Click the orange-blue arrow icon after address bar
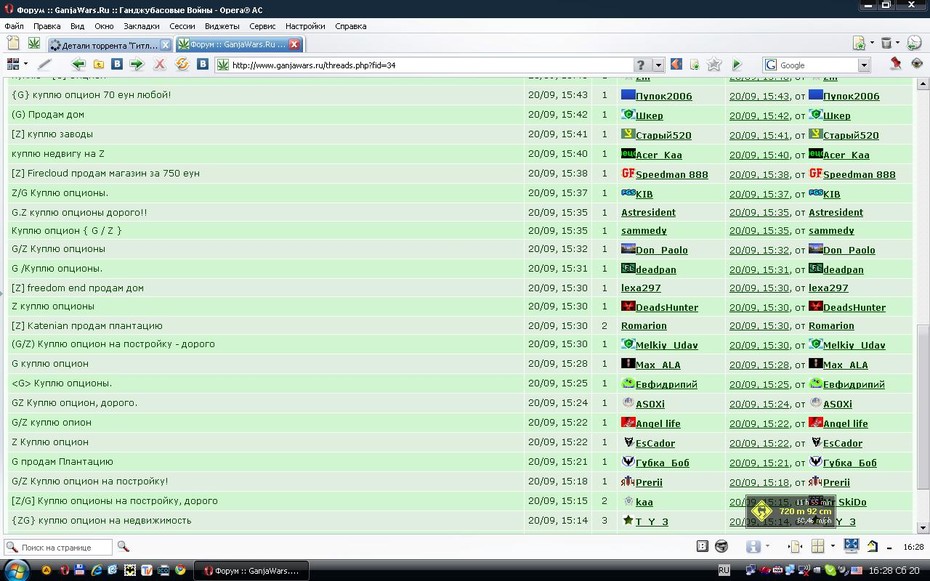 (x=676, y=64)
